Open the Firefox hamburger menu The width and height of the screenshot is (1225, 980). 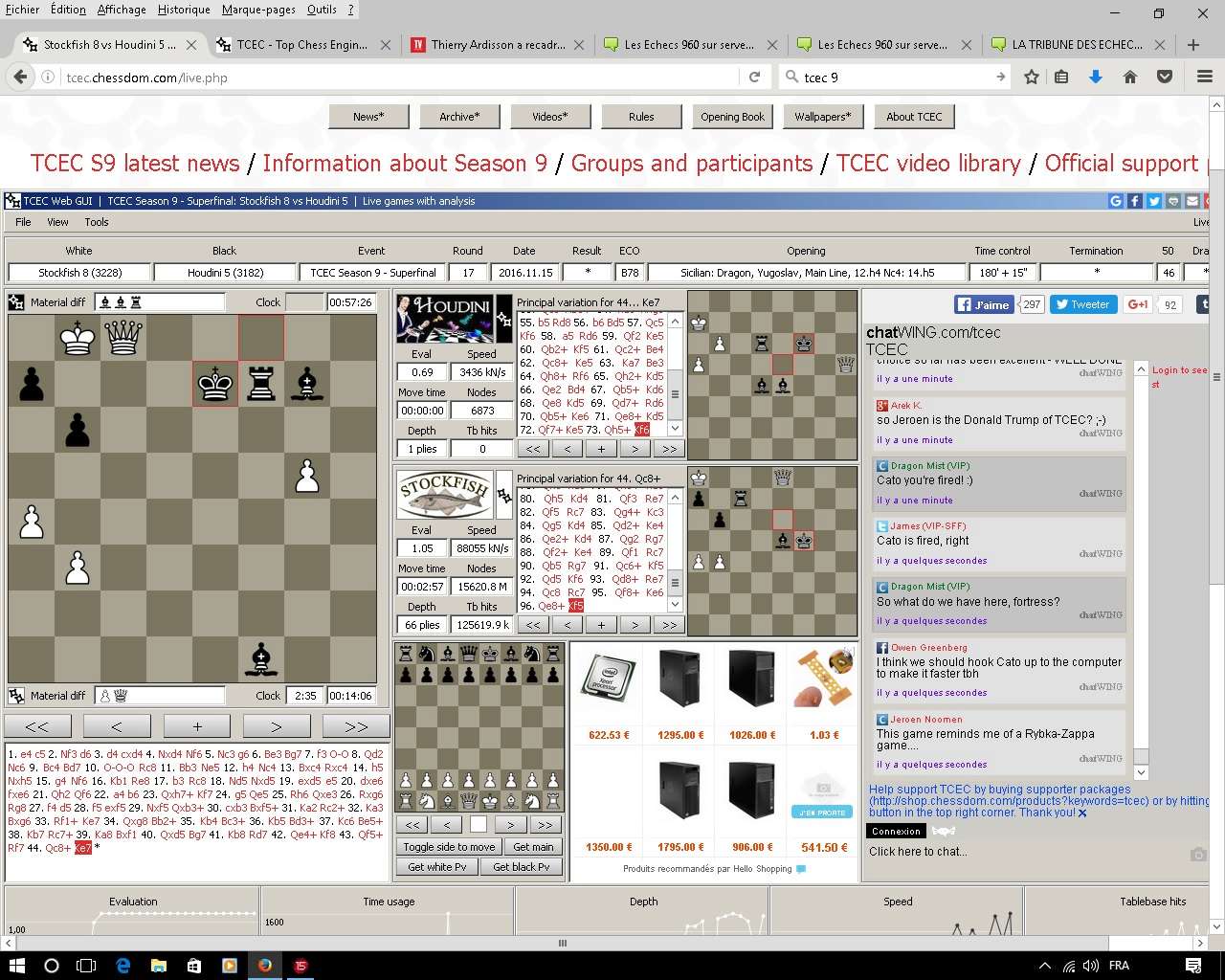pos(1205,78)
